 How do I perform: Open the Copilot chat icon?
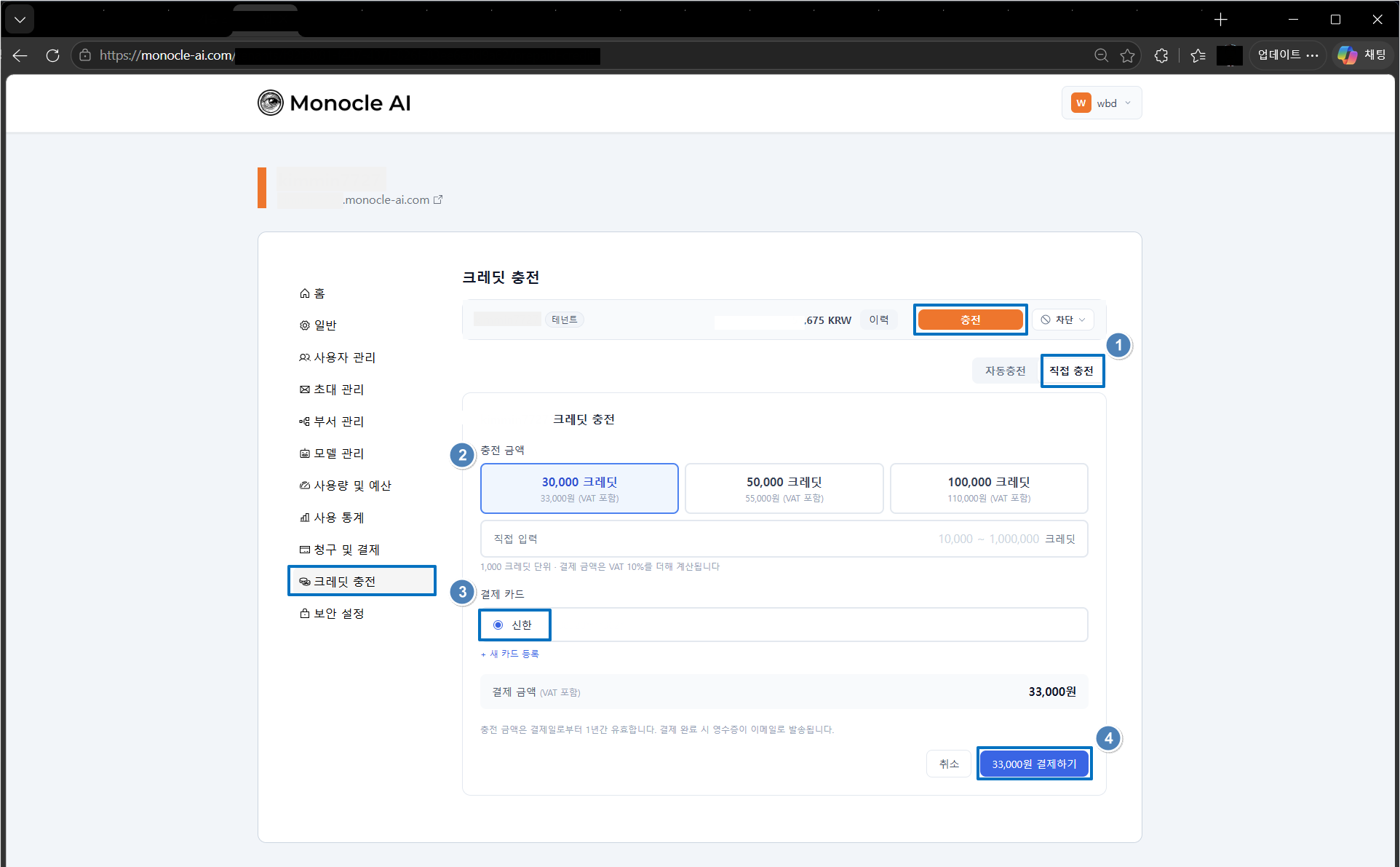1363,55
